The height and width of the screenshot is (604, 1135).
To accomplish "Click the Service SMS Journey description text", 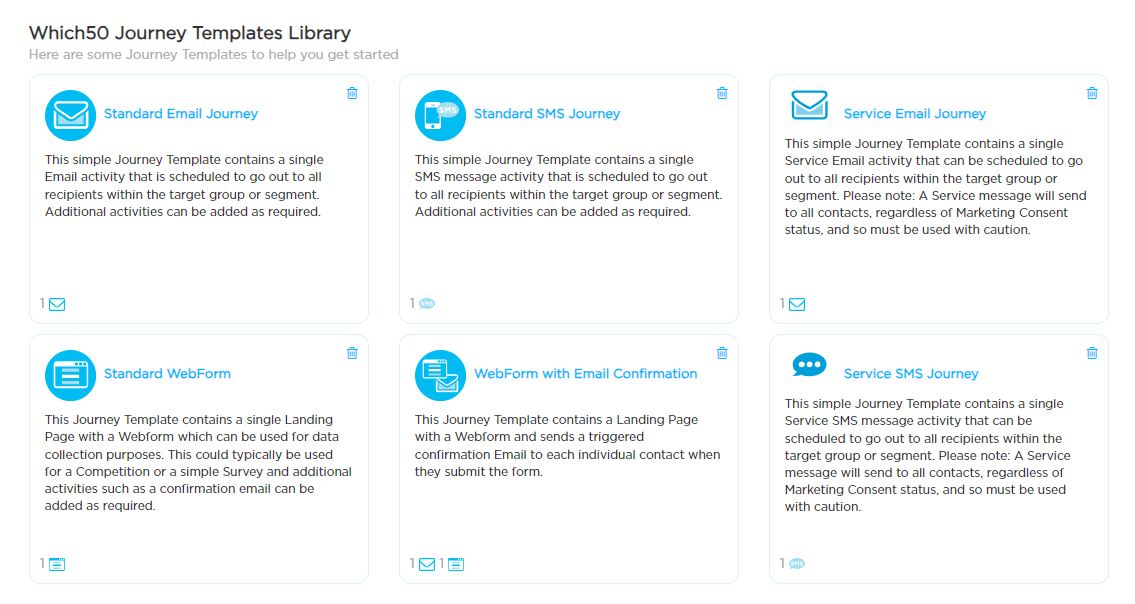I will click(927, 456).
